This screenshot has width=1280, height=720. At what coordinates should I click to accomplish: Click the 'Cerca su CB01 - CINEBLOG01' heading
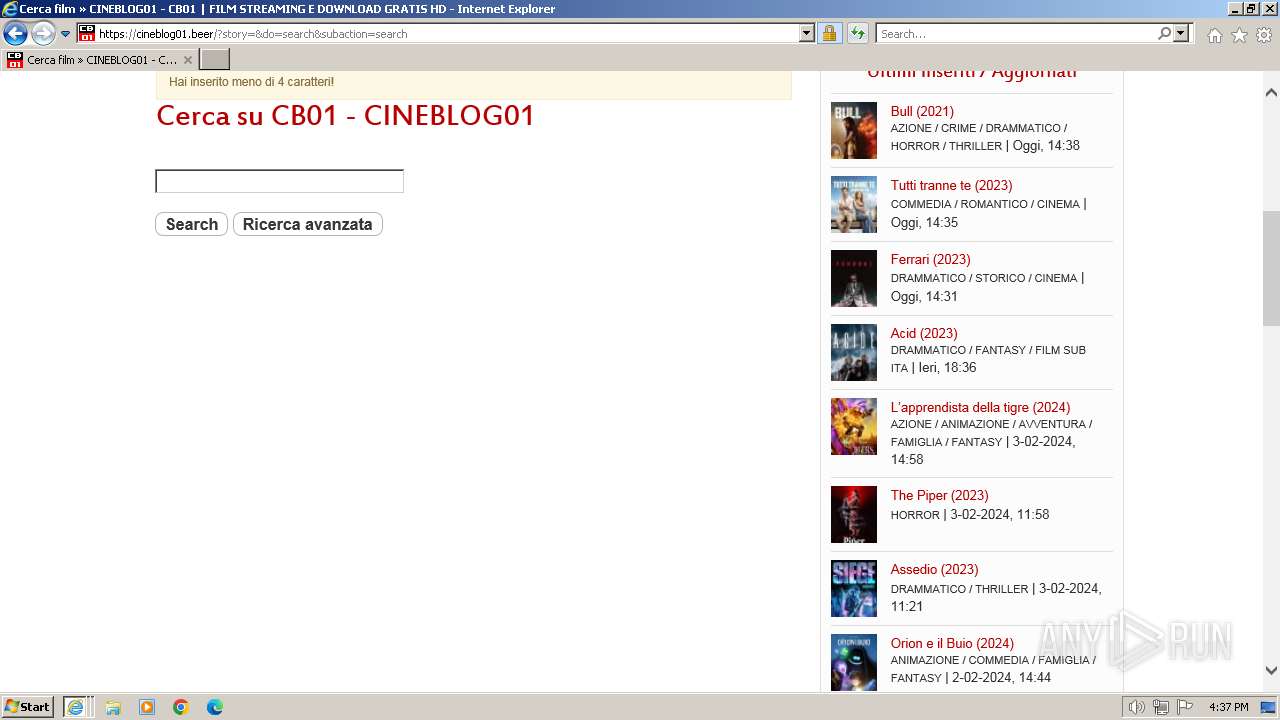345,116
